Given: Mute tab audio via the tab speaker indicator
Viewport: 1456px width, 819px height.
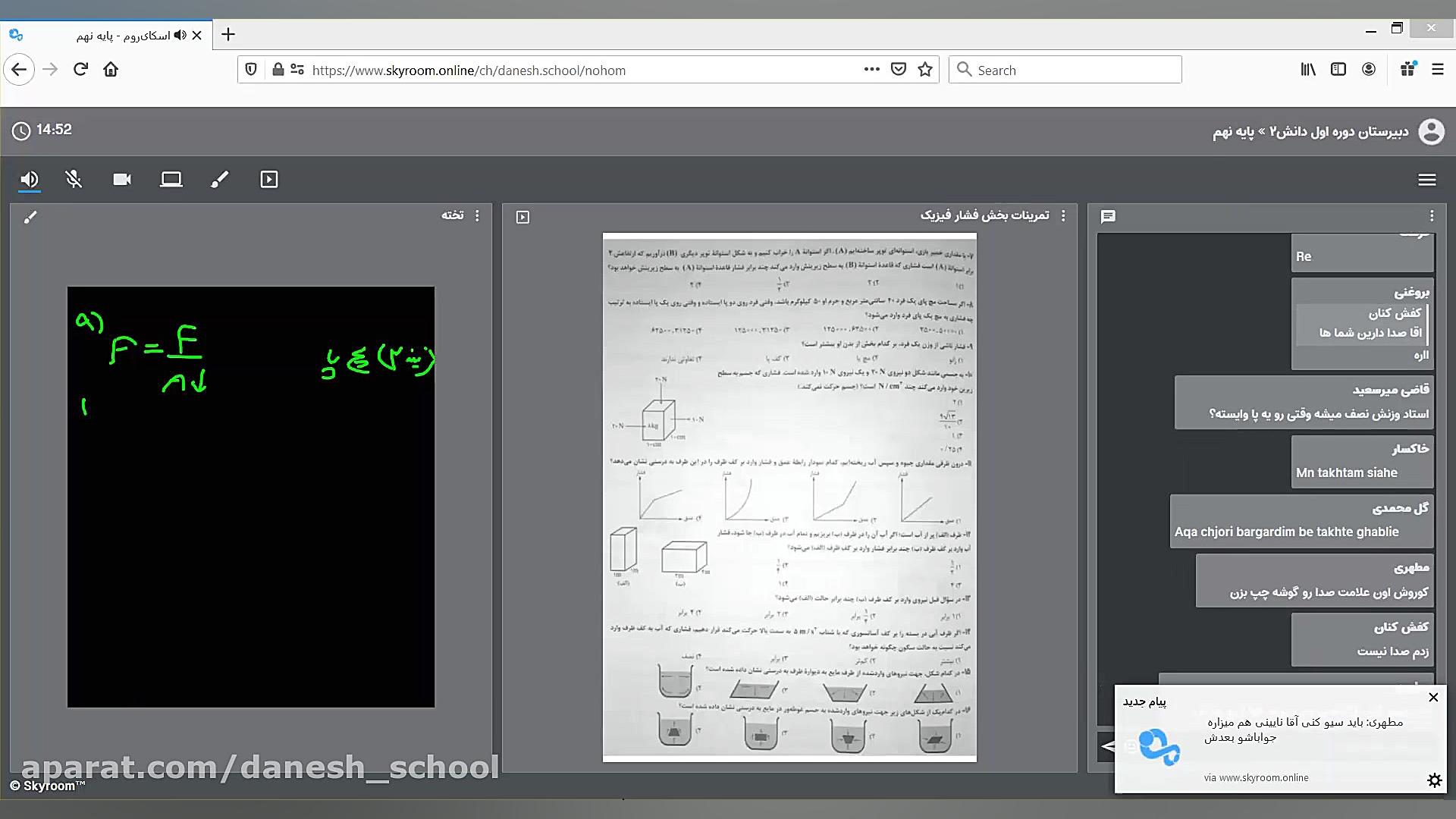Looking at the screenshot, I should 179,35.
